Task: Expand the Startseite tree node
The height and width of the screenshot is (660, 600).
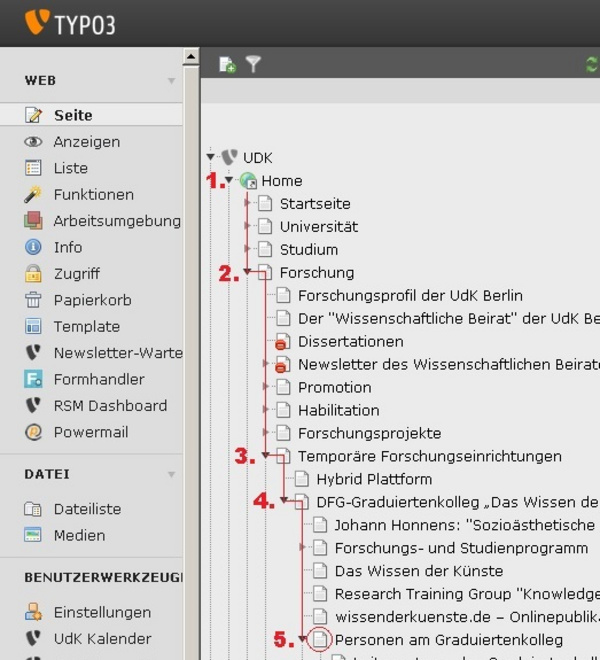Action: tap(248, 203)
